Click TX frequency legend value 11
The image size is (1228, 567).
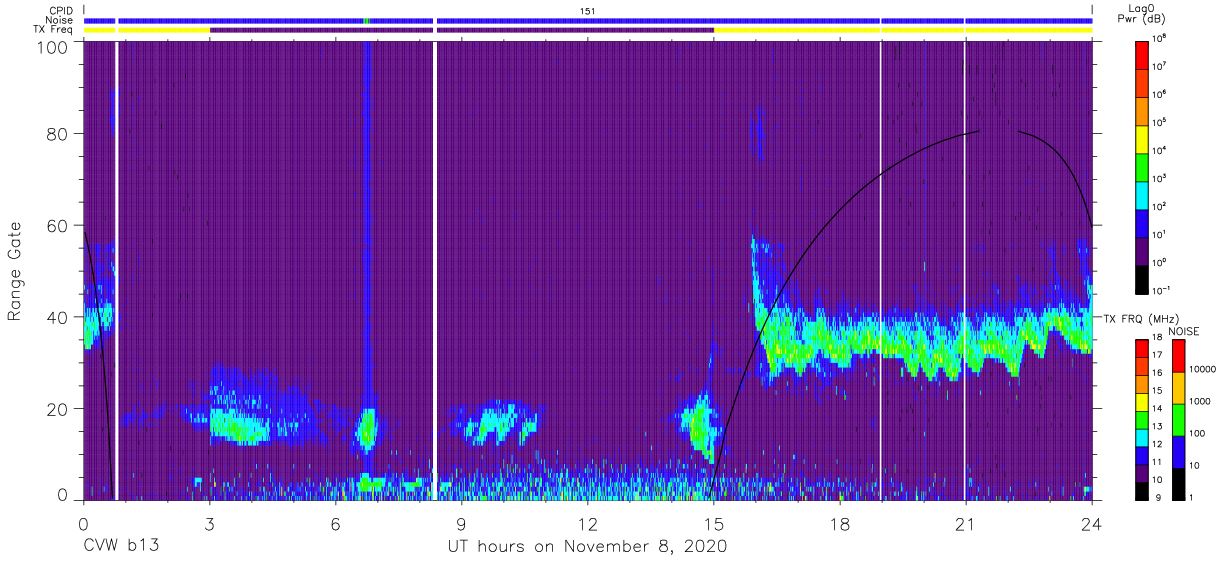pyautogui.click(x=1159, y=462)
